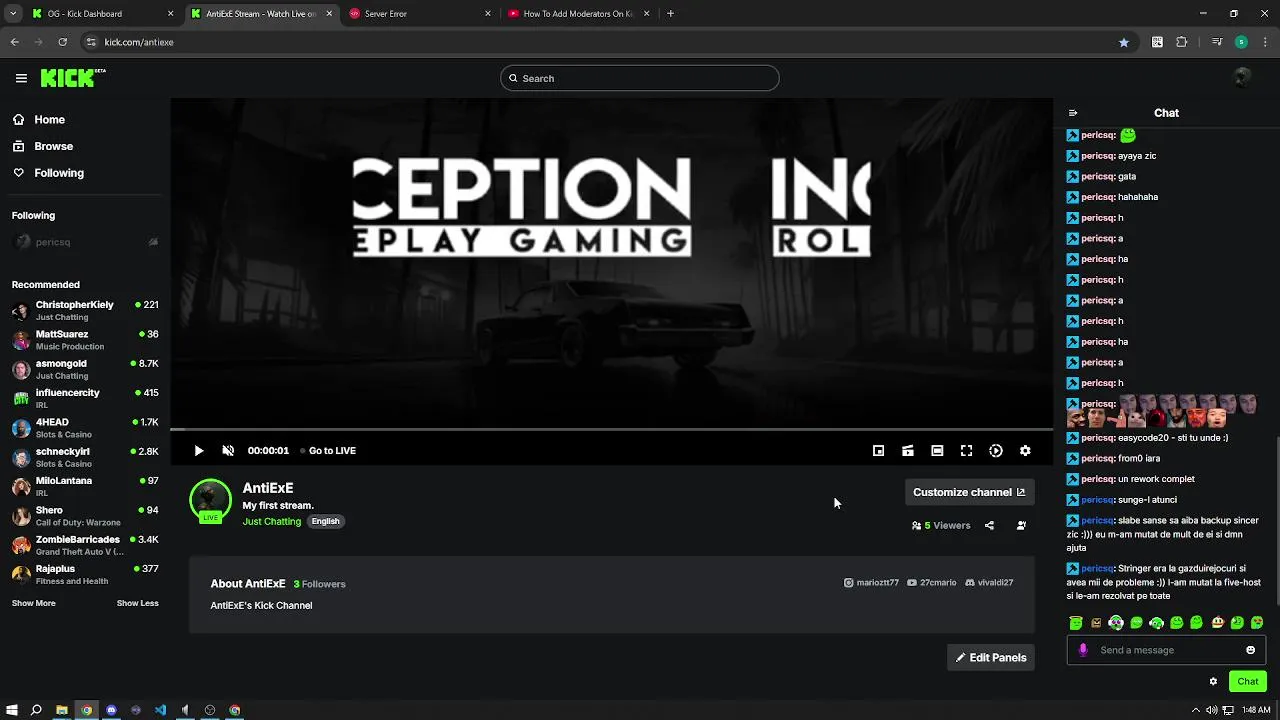Viewport: 1280px width, 720px height.
Task: Open the hamburger sidebar menu
Action: [21, 78]
